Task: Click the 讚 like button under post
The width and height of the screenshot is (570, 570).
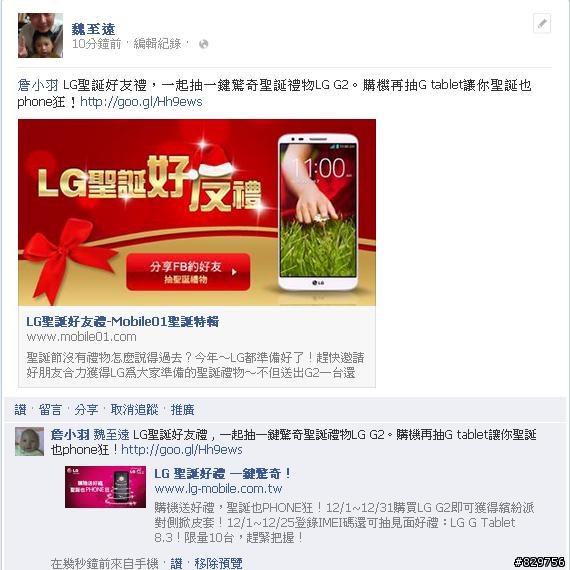Action: [x=20, y=410]
